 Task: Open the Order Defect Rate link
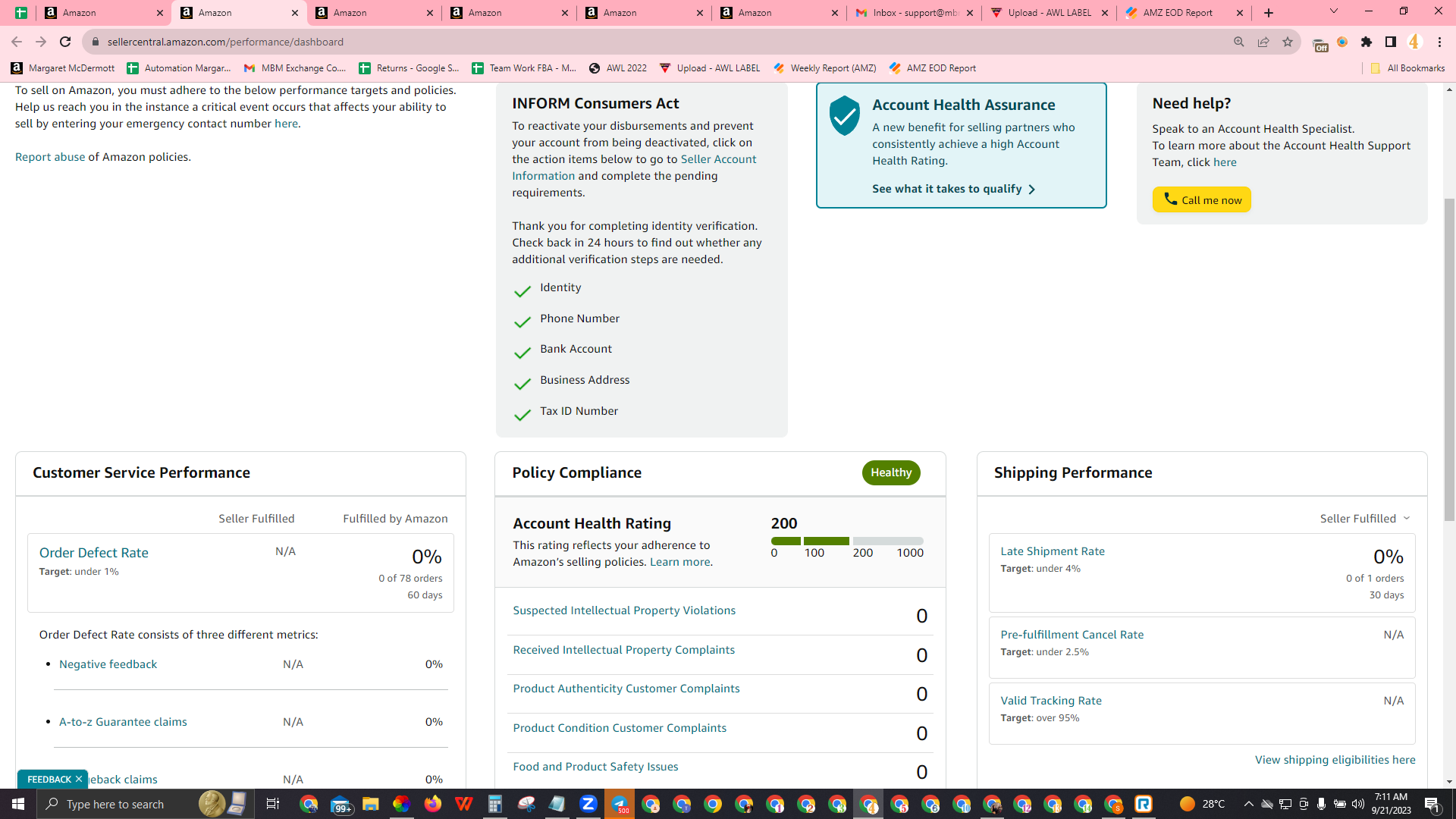94,553
